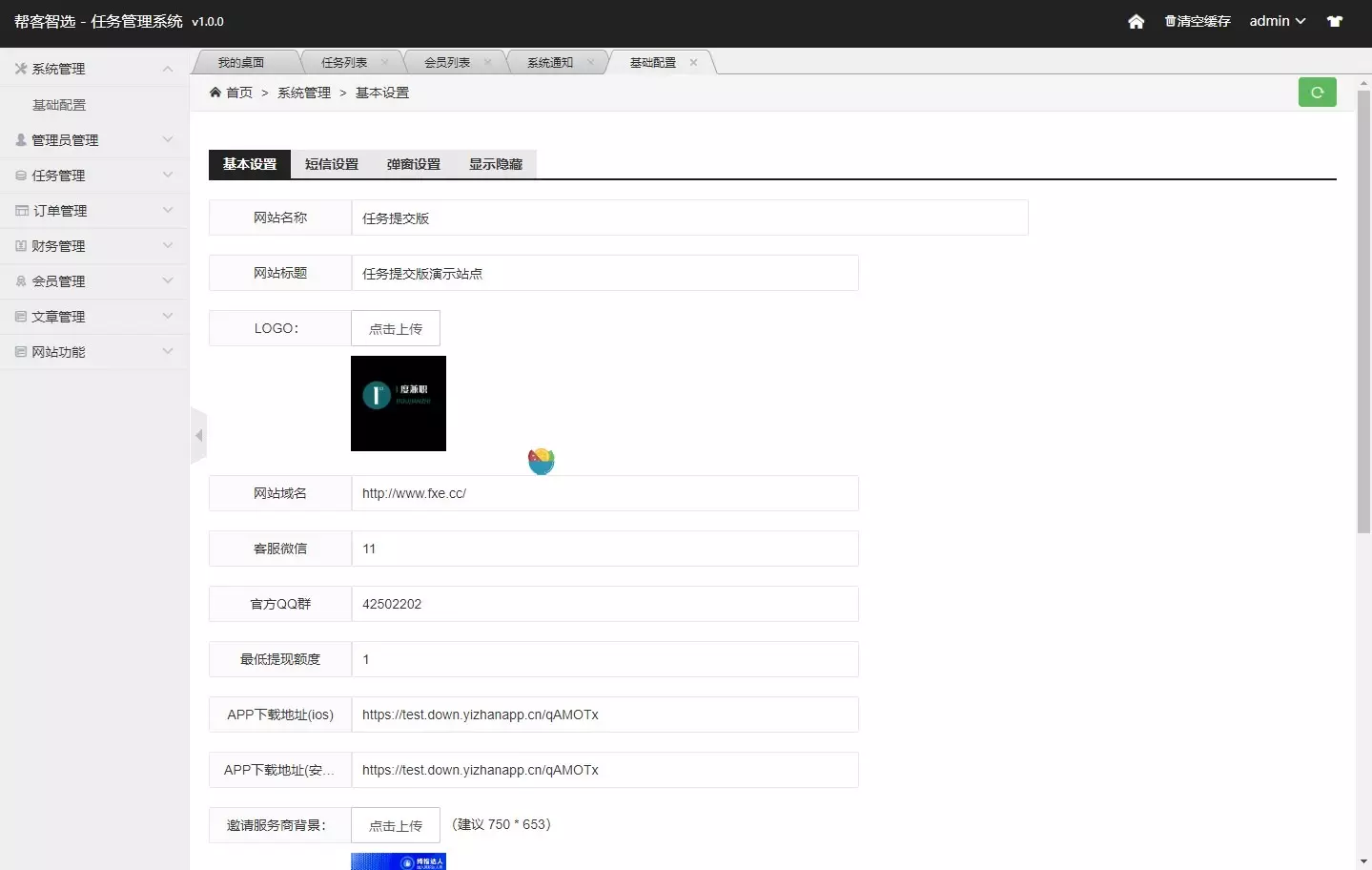Click the 管理员管理 user icon
Screen dimensions: 1372x870
(21, 140)
